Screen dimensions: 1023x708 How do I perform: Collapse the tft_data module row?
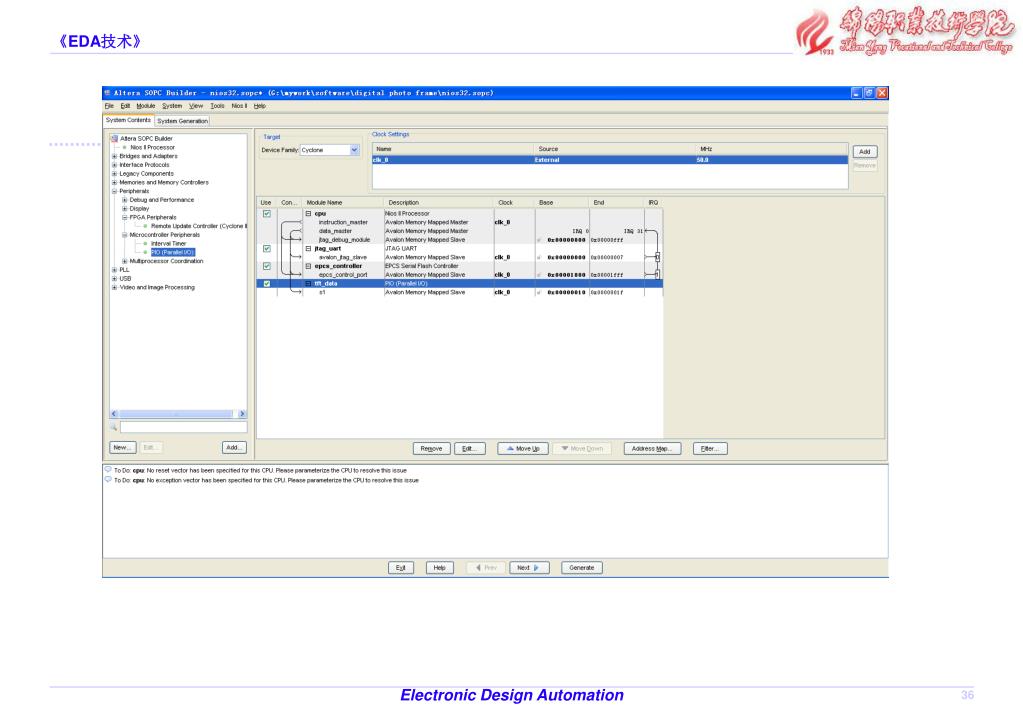309,284
